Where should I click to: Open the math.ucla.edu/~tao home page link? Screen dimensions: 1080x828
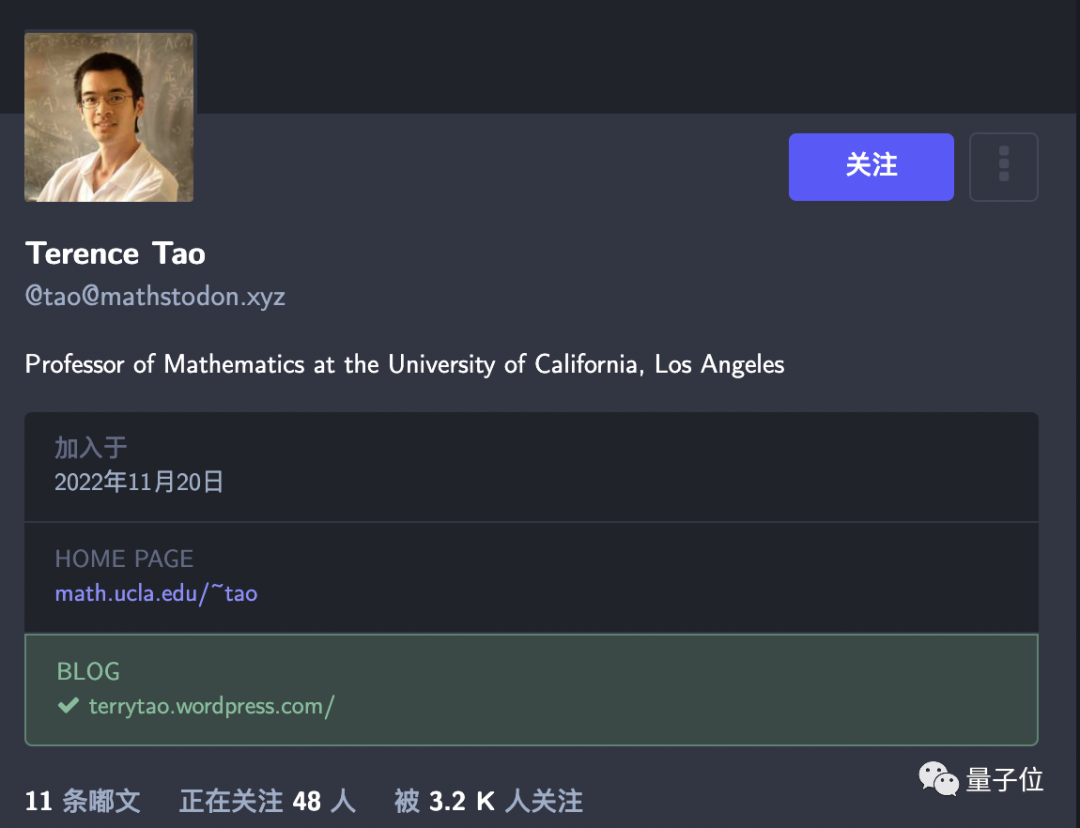tap(156, 593)
